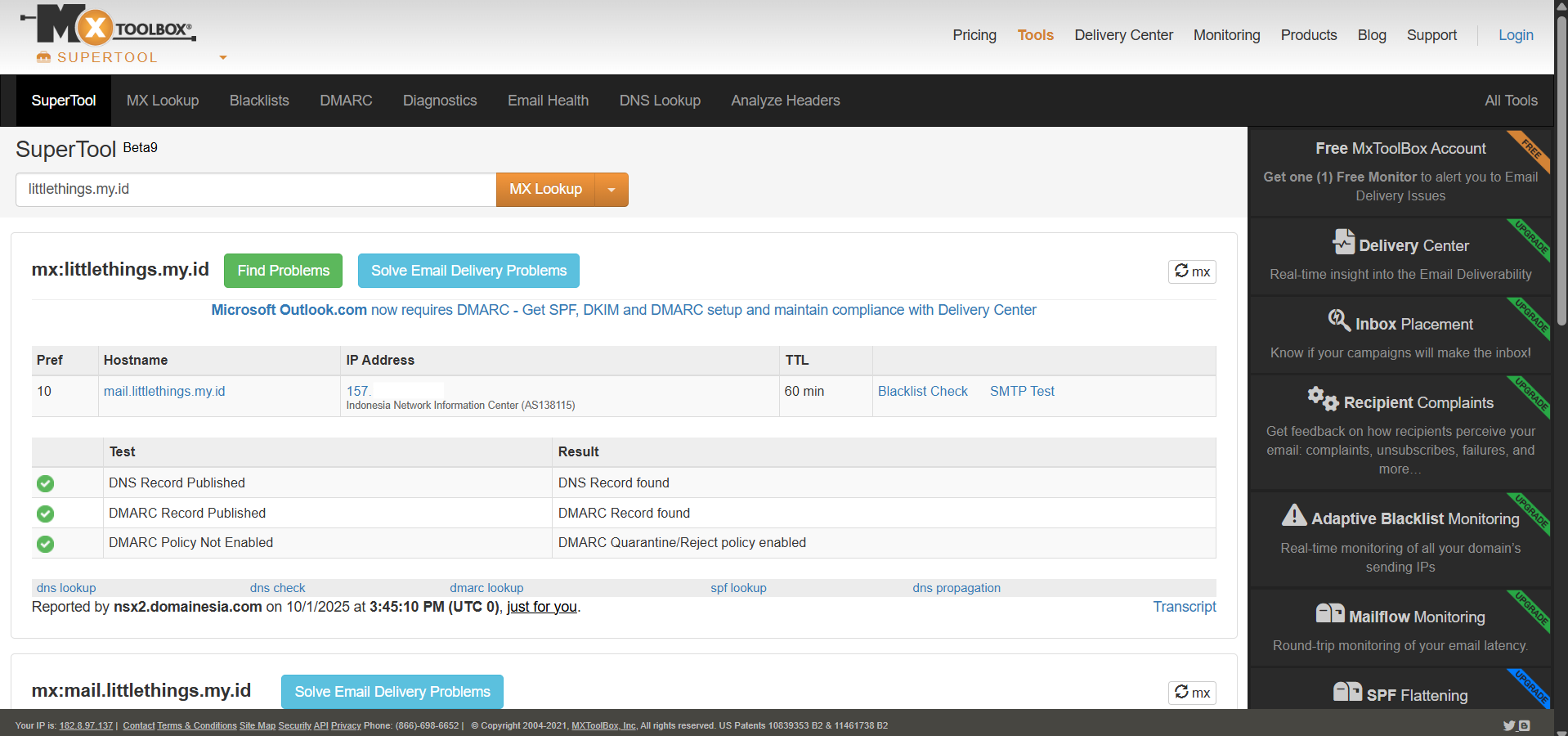Viewport: 1568px width, 736px height.
Task: Open the mail.littlethings.my.id hostname link
Action: (x=164, y=391)
